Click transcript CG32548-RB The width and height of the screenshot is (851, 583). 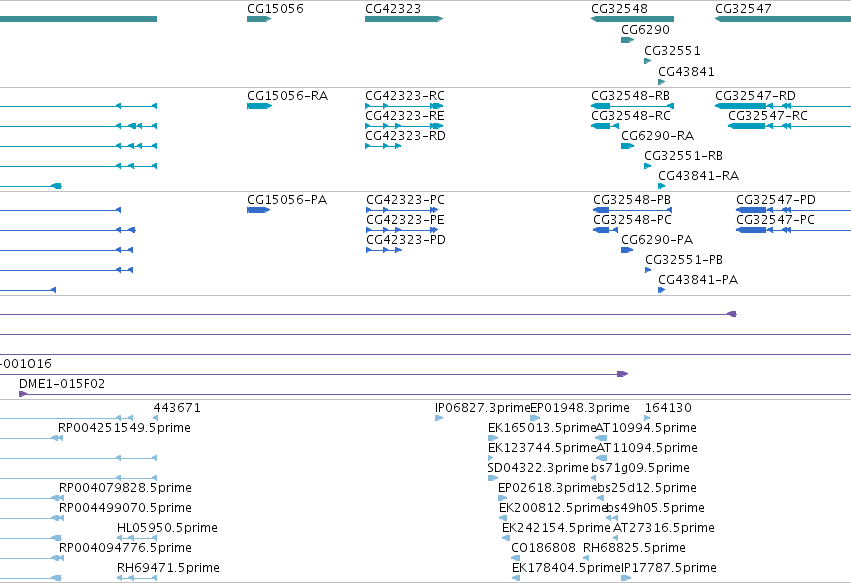pos(631,96)
